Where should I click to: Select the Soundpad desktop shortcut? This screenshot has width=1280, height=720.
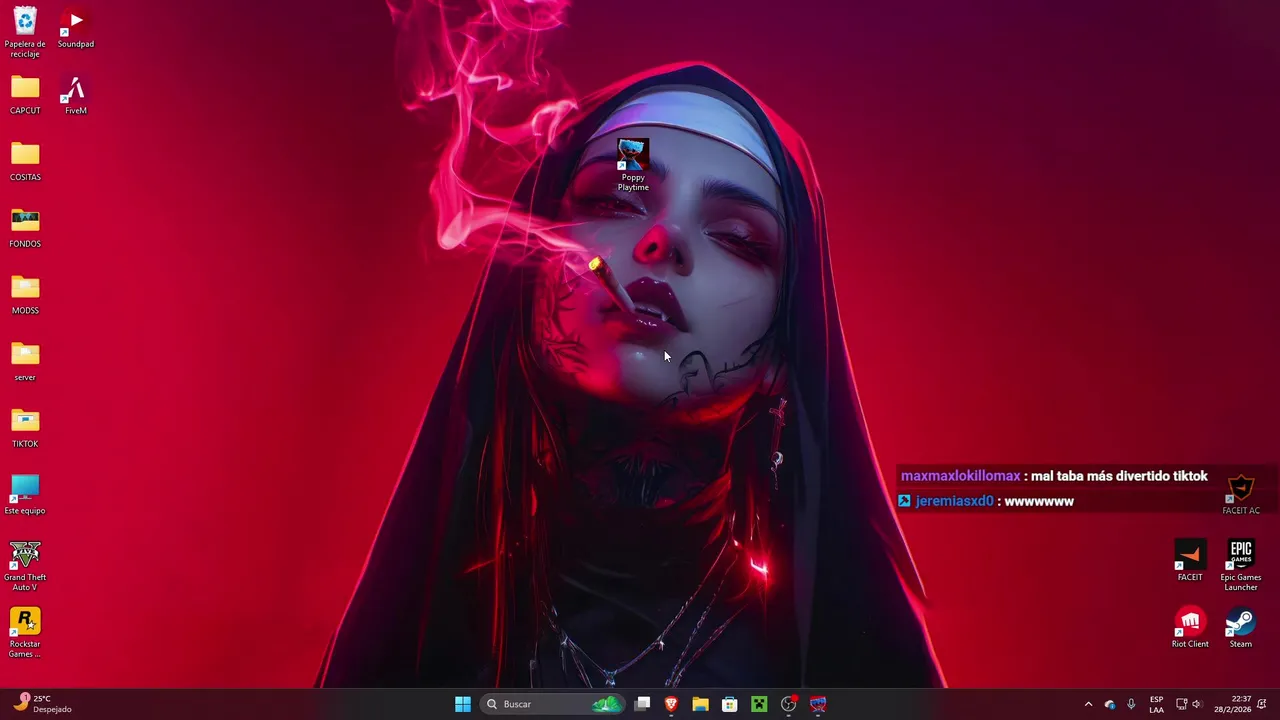tap(76, 28)
